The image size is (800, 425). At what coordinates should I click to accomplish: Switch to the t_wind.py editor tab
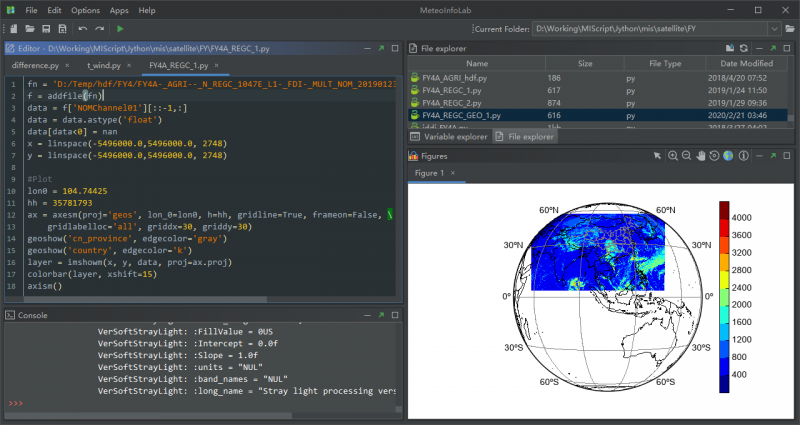(x=103, y=65)
